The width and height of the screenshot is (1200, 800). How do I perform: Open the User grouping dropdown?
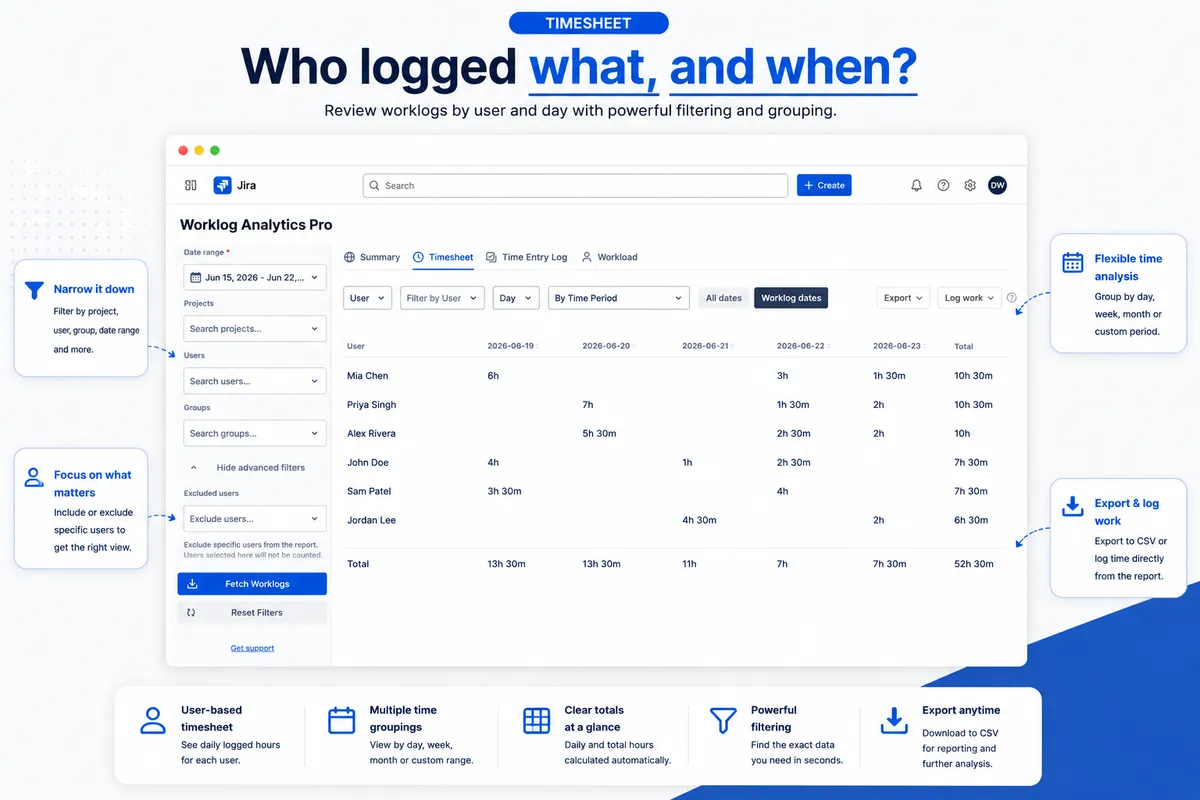click(368, 298)
